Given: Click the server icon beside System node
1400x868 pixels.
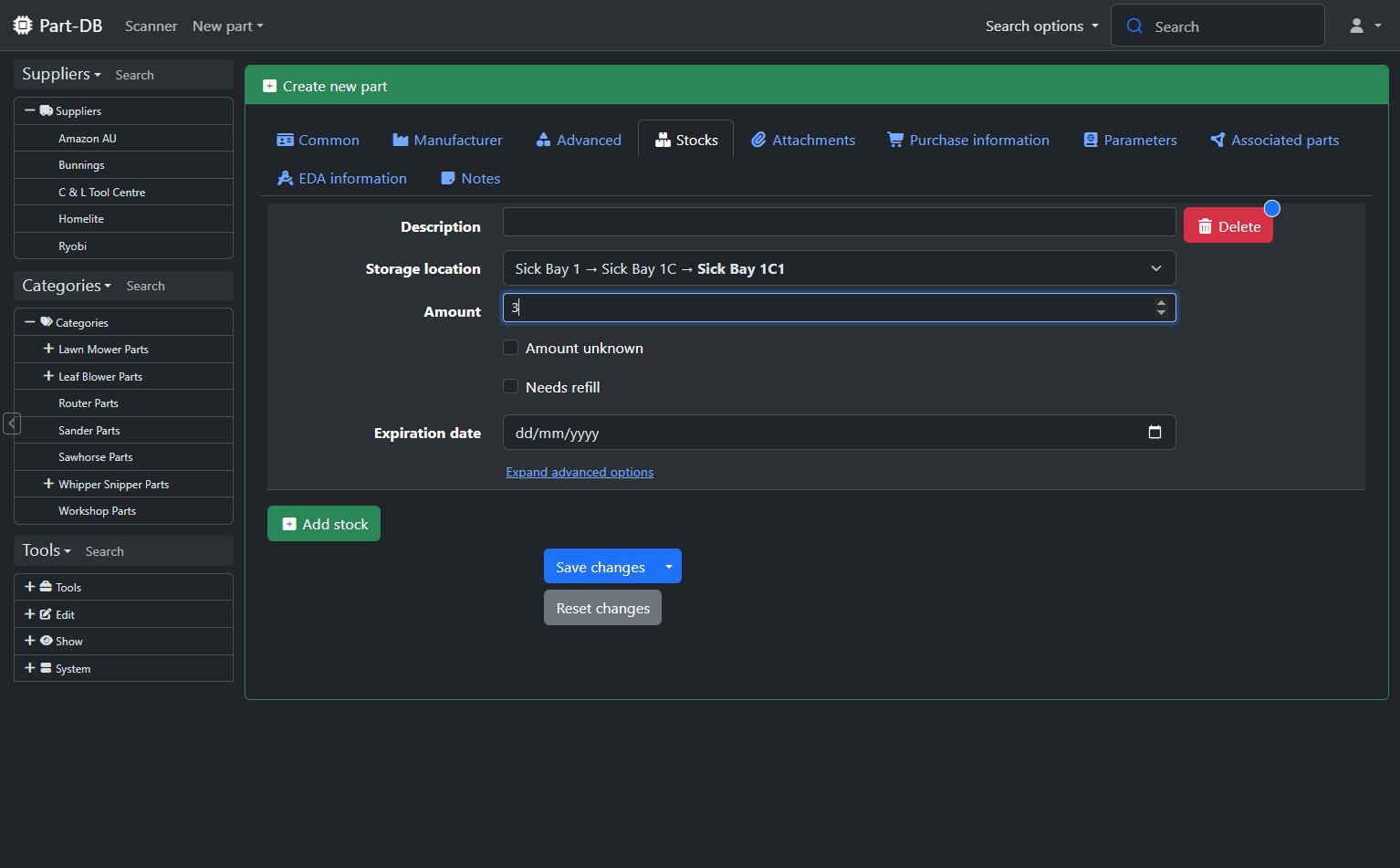Looking at the screenshot, I should 46,668.
